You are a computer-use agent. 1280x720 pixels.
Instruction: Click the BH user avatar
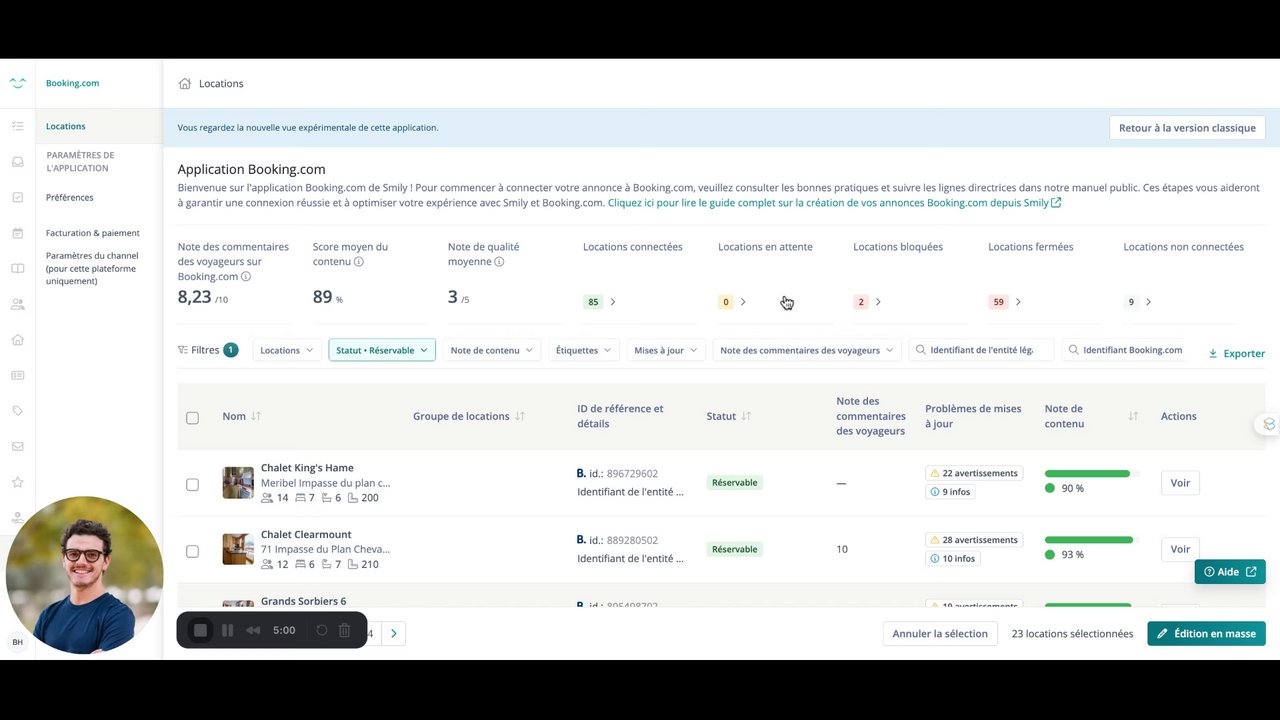point(17,642)
